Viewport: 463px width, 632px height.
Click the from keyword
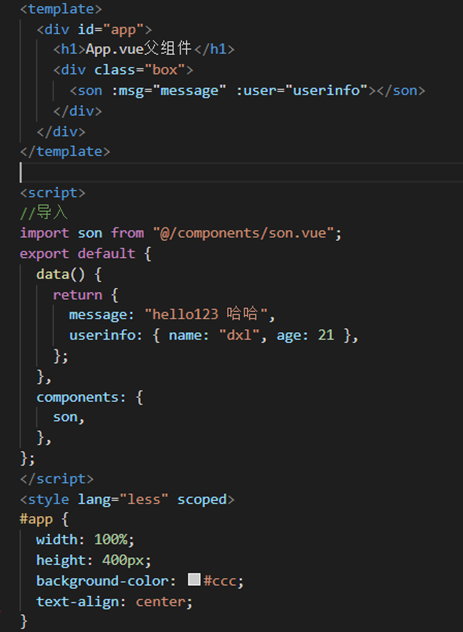tap(127, 233)
